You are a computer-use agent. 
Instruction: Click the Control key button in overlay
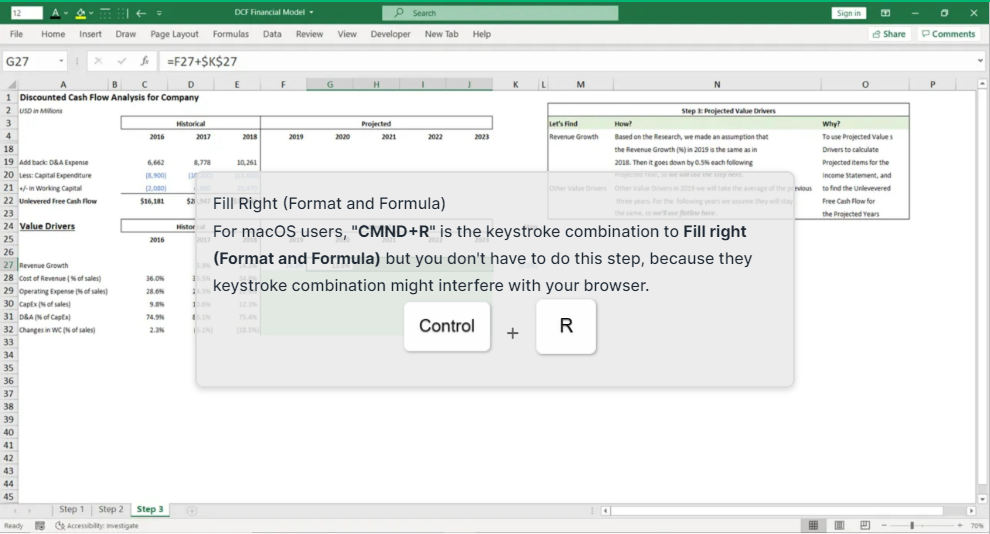coord(447,326)
